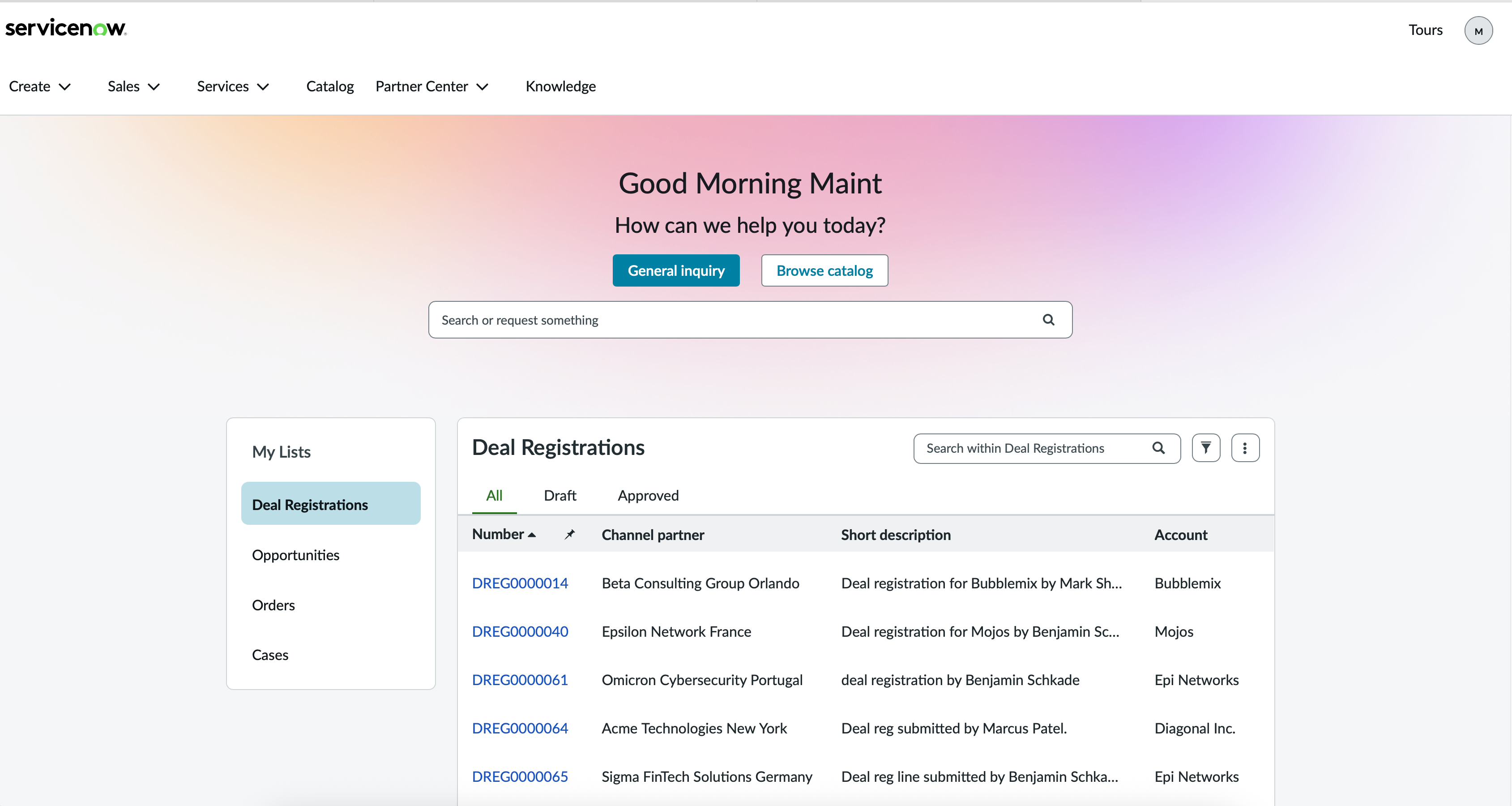The width and height of the screenshot is (1512, 806).
Task: Open deal registration DREG0000061
Action: (520, 680)
